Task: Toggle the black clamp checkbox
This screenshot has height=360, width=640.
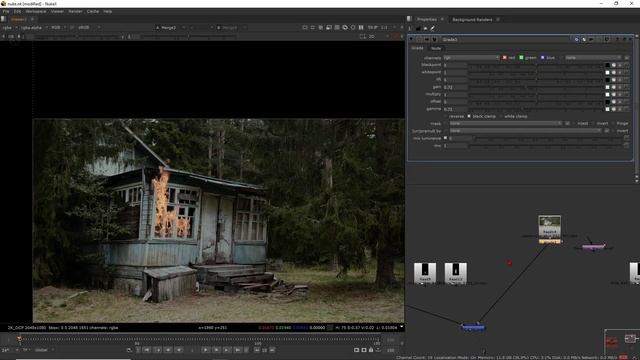Action: pos(469,116)
